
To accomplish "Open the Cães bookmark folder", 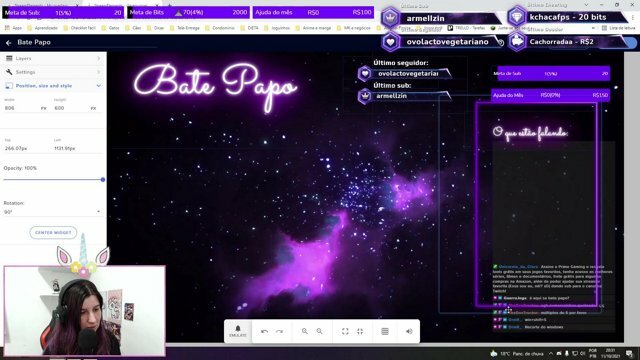I will pyautogui.click(x=133, y=28).
